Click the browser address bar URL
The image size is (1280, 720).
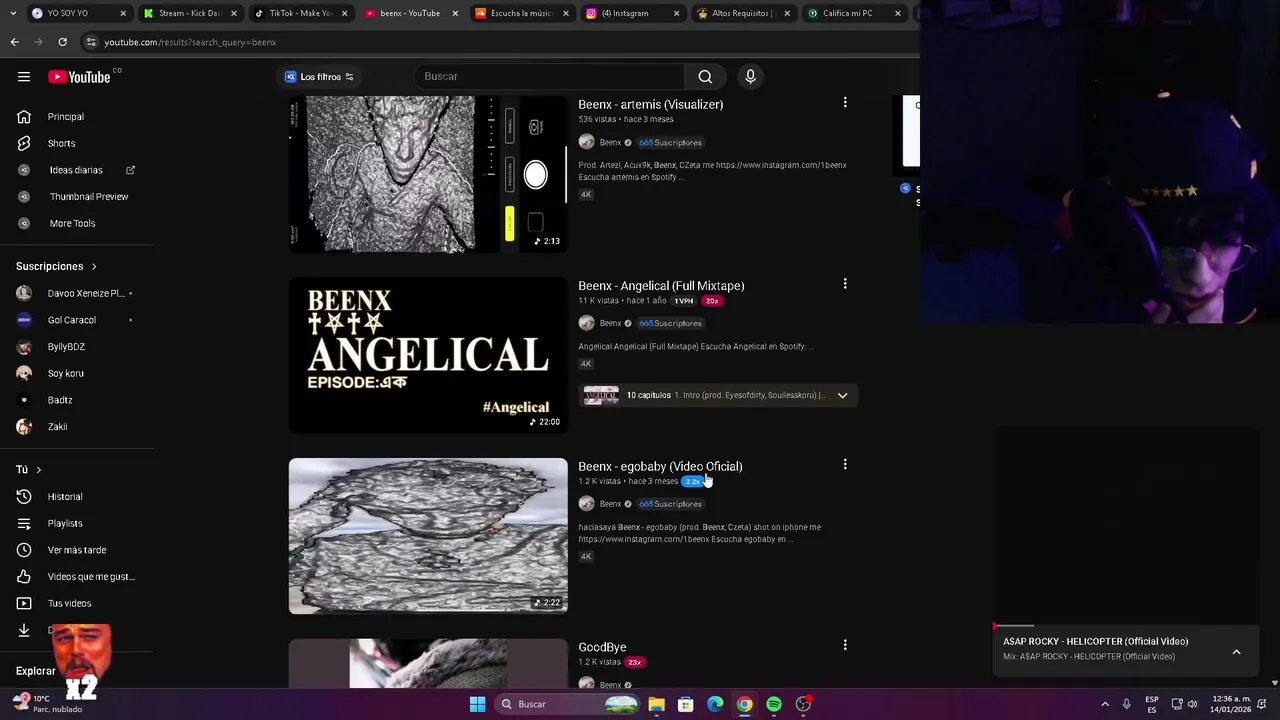(190, 42)
